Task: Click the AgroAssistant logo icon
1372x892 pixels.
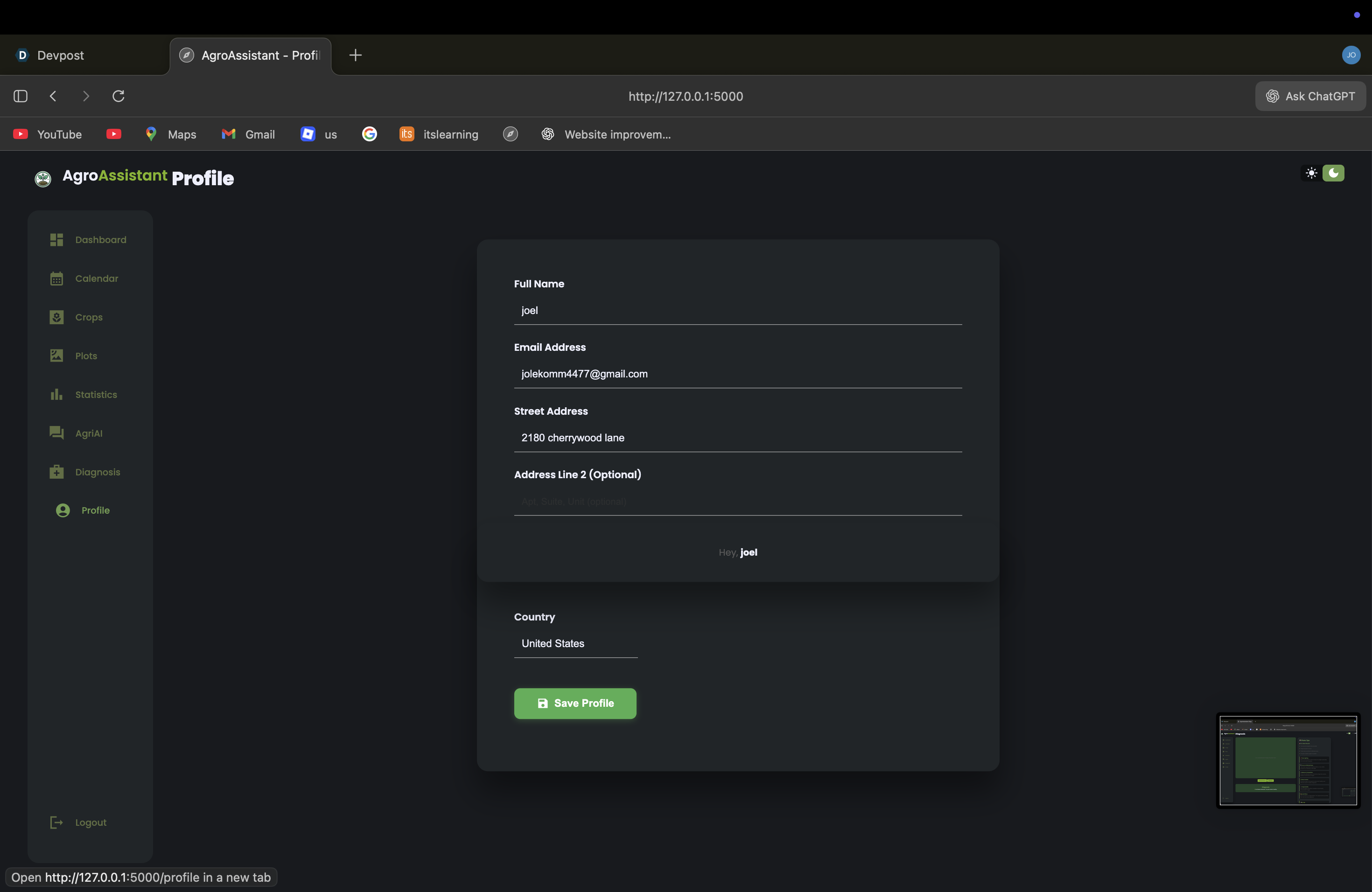Action: pos(42,179)
